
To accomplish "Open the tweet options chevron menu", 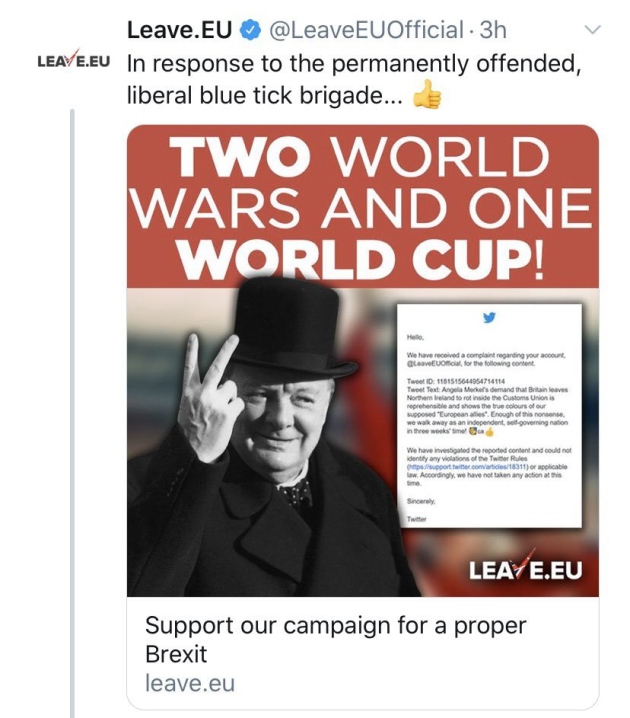I will (x=593, y=31).
